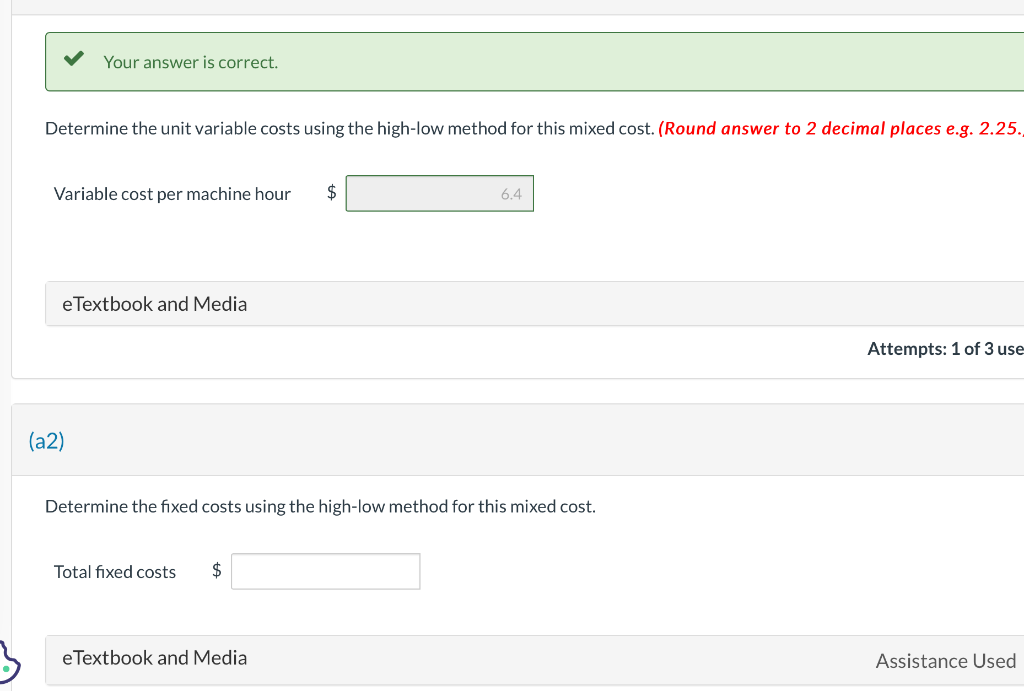Click the 'Your answer is correct.' message
The image size is (1024, 691).
coord(191,62)
